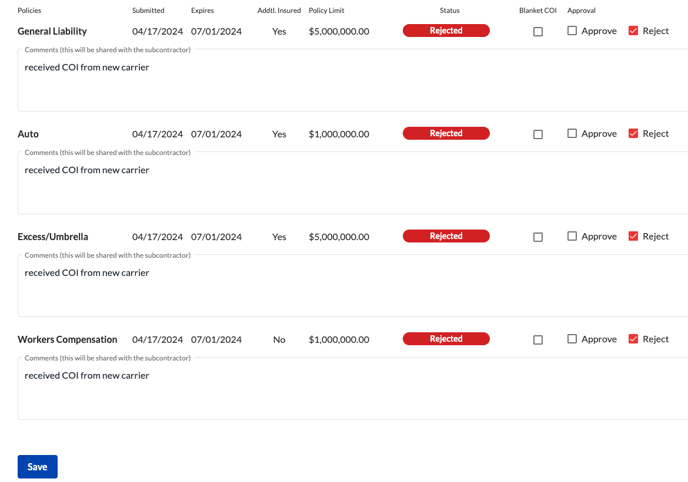Click the blue Save button
This screenshot has width=688, height=482.
[37, 467]
